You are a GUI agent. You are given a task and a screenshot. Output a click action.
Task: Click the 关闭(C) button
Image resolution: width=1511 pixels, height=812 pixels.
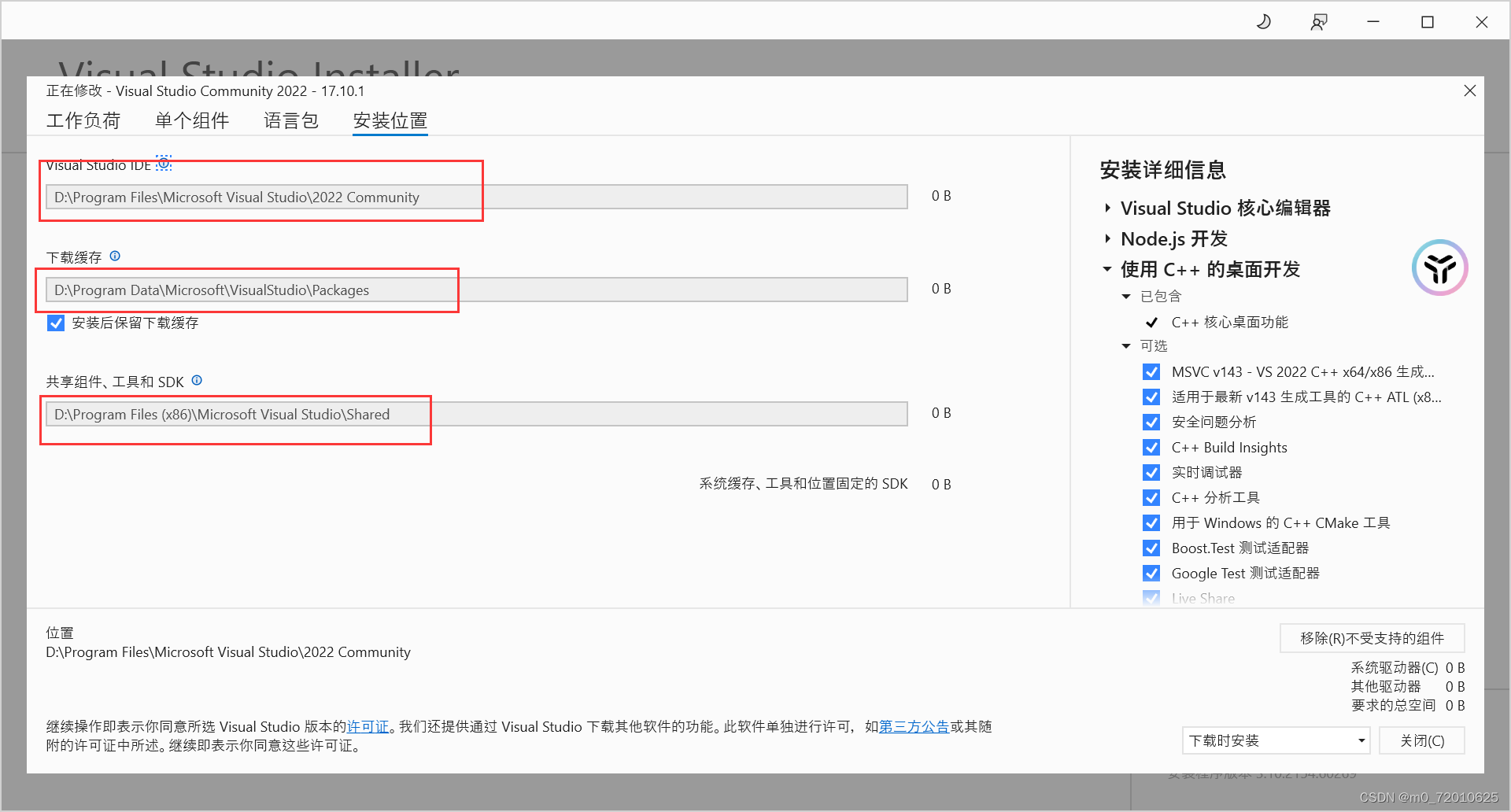1422,740
